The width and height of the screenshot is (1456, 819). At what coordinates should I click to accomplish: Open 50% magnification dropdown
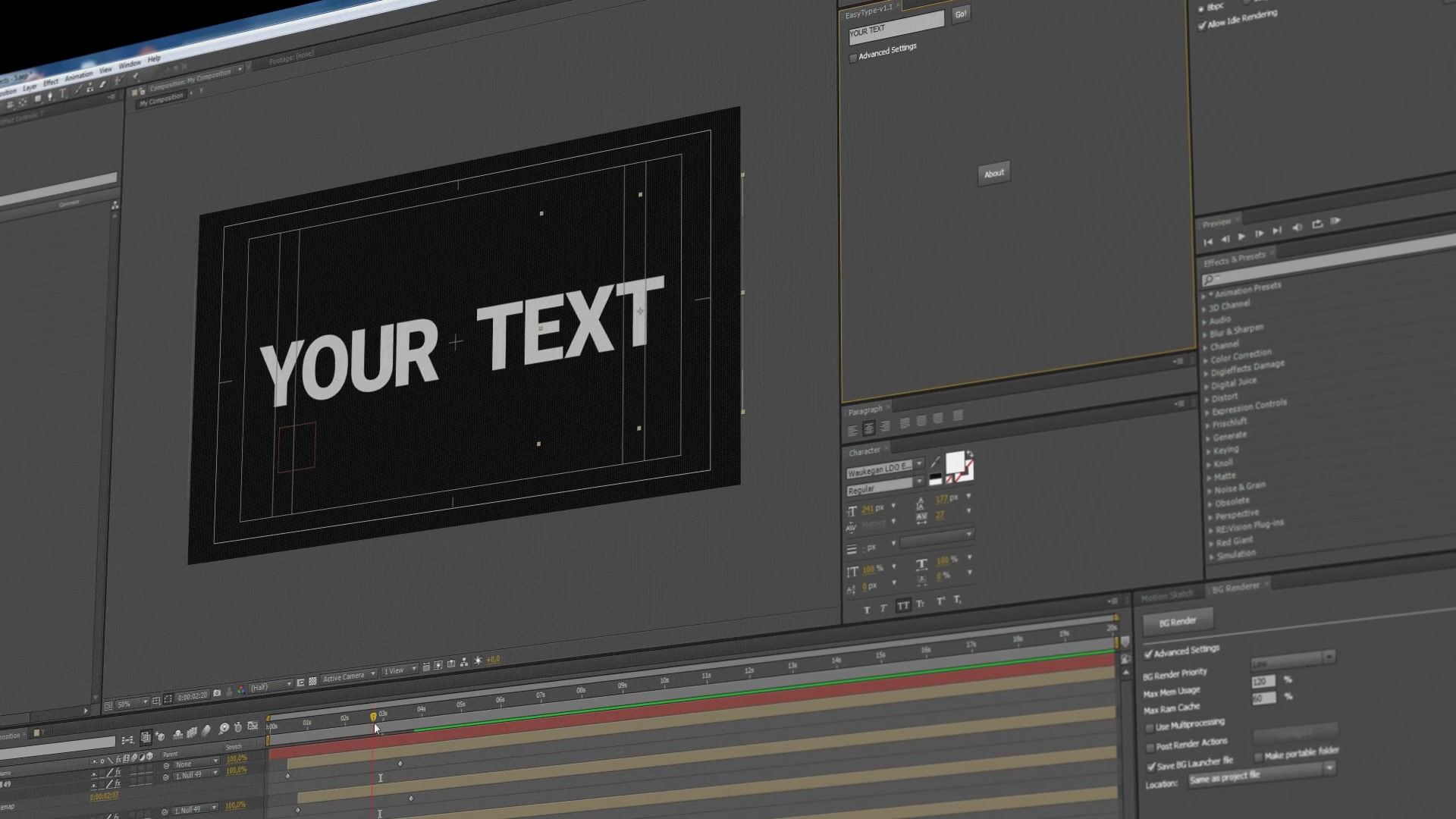pos(132,703)
